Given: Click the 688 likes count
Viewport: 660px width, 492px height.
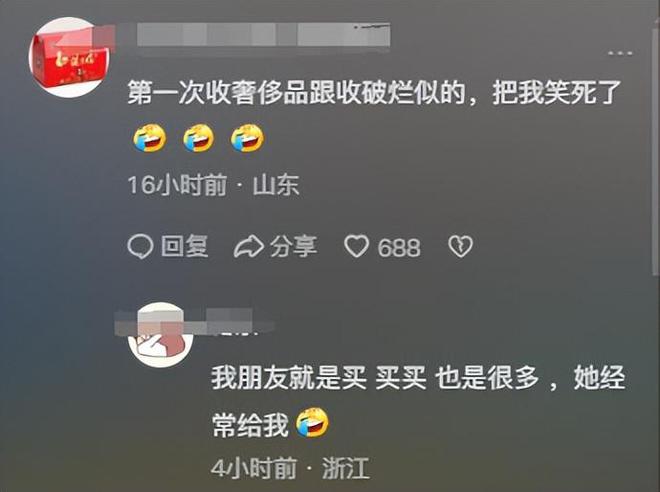Looking at the screenshot, I should 399,247.
